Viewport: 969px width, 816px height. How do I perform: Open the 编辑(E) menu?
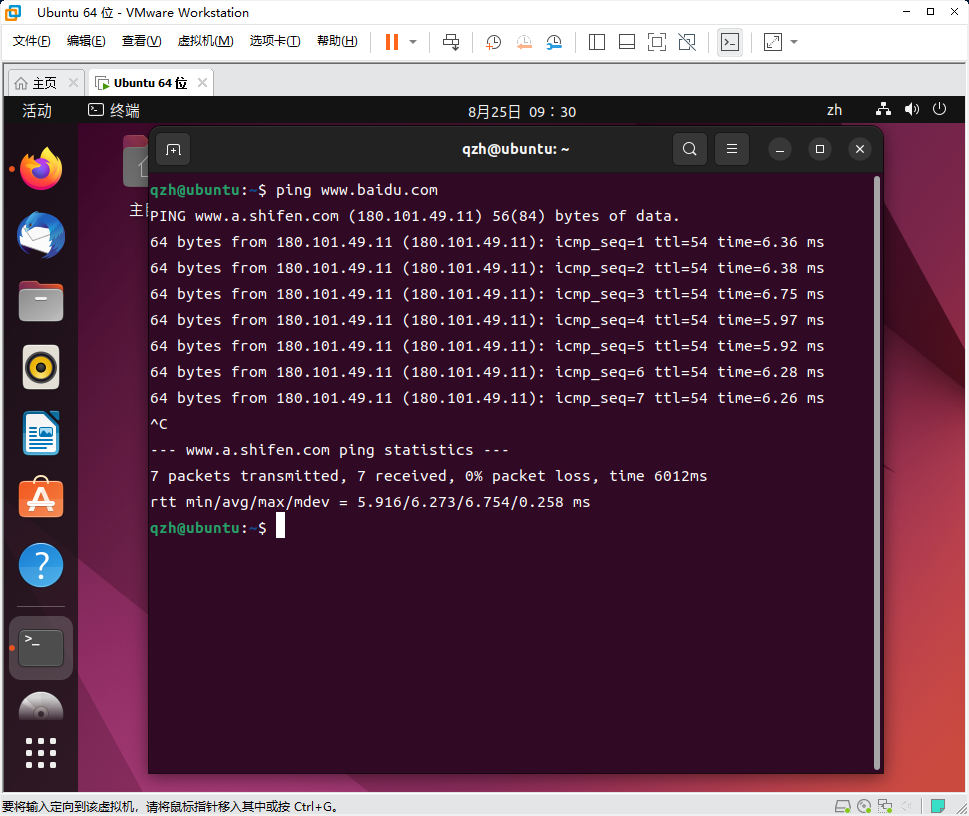86,41
